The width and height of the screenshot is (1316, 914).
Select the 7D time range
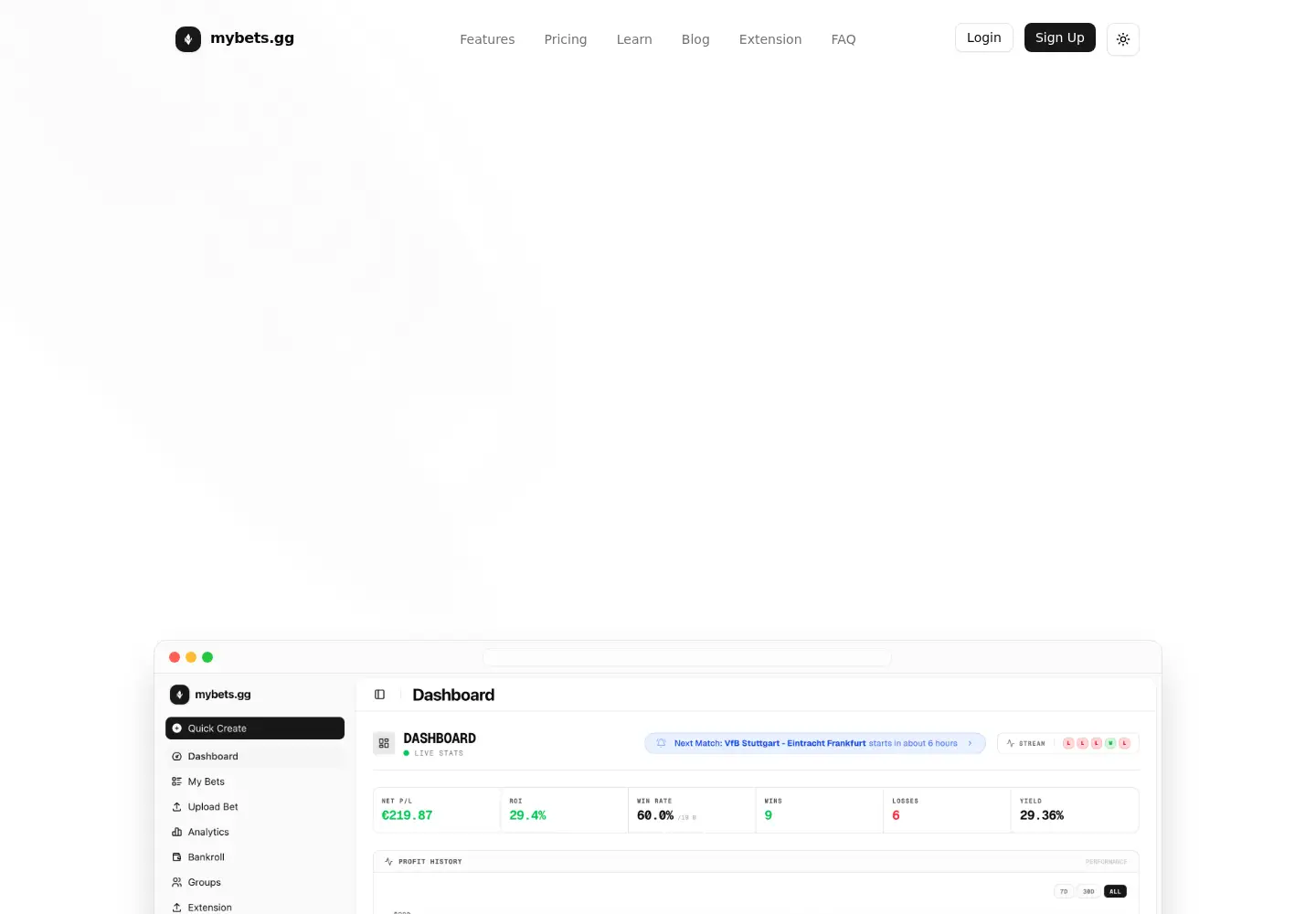point(1064,891)
